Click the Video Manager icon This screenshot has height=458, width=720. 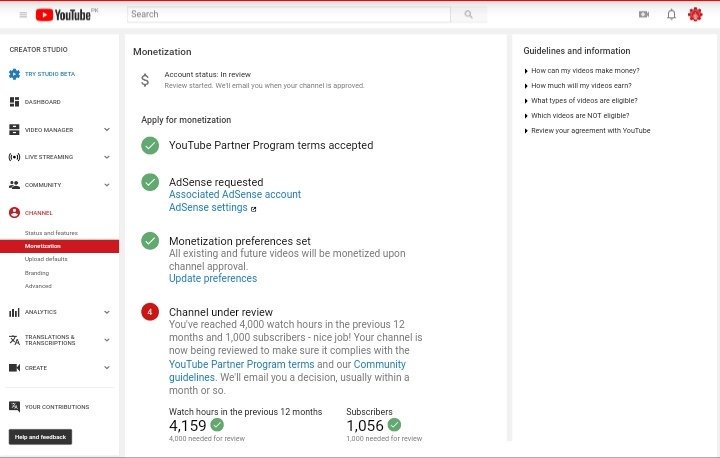tap(14, 130)
